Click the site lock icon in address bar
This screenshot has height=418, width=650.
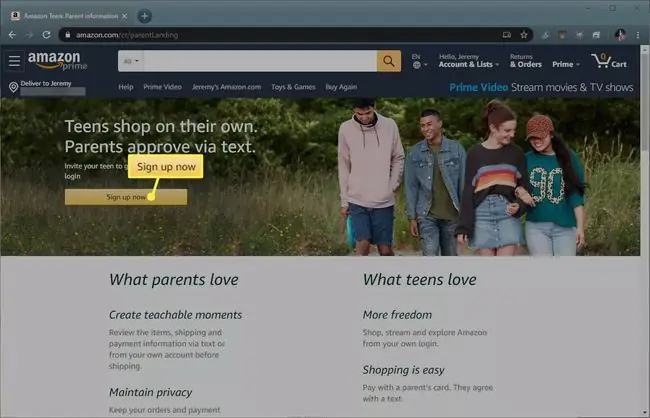tap(68, 35)
